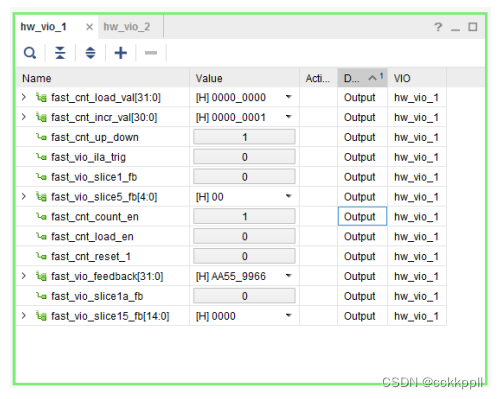Screen dimensions: 498x399
Task: Switch to the hw_vio_2 tab
Action: click(127, 27)
